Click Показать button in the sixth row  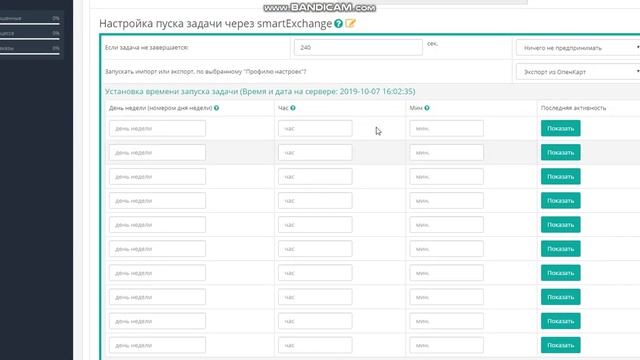tap(560, 249)
